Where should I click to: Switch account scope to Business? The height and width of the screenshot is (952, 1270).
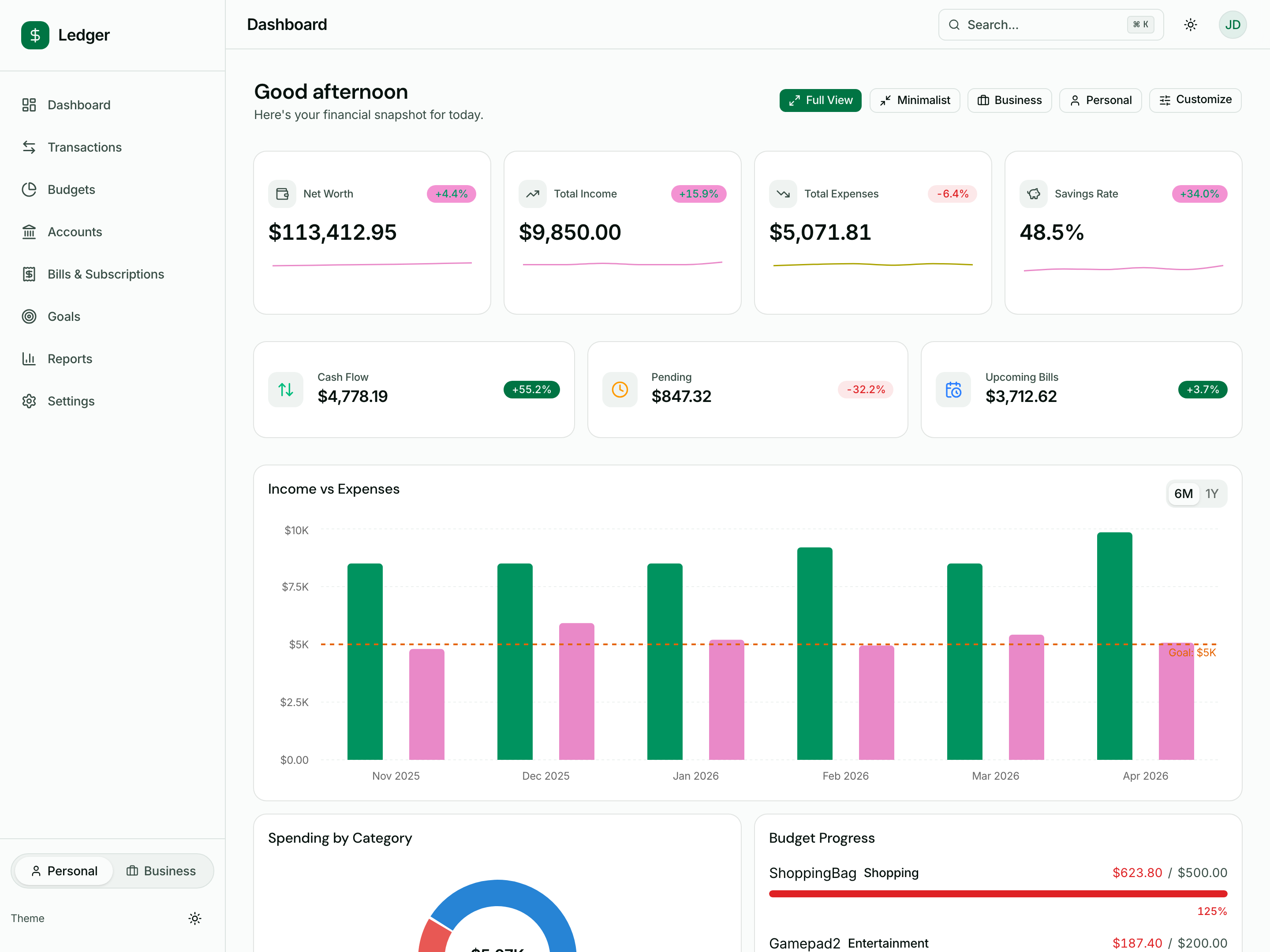coord(162,870)
